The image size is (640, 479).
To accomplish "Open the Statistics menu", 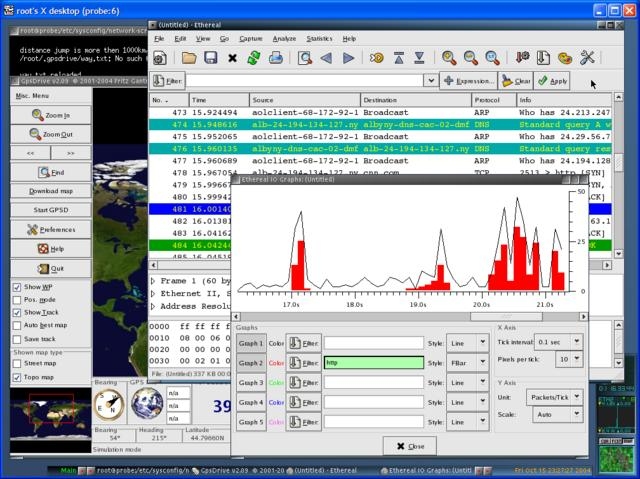I will pos(319,38).
